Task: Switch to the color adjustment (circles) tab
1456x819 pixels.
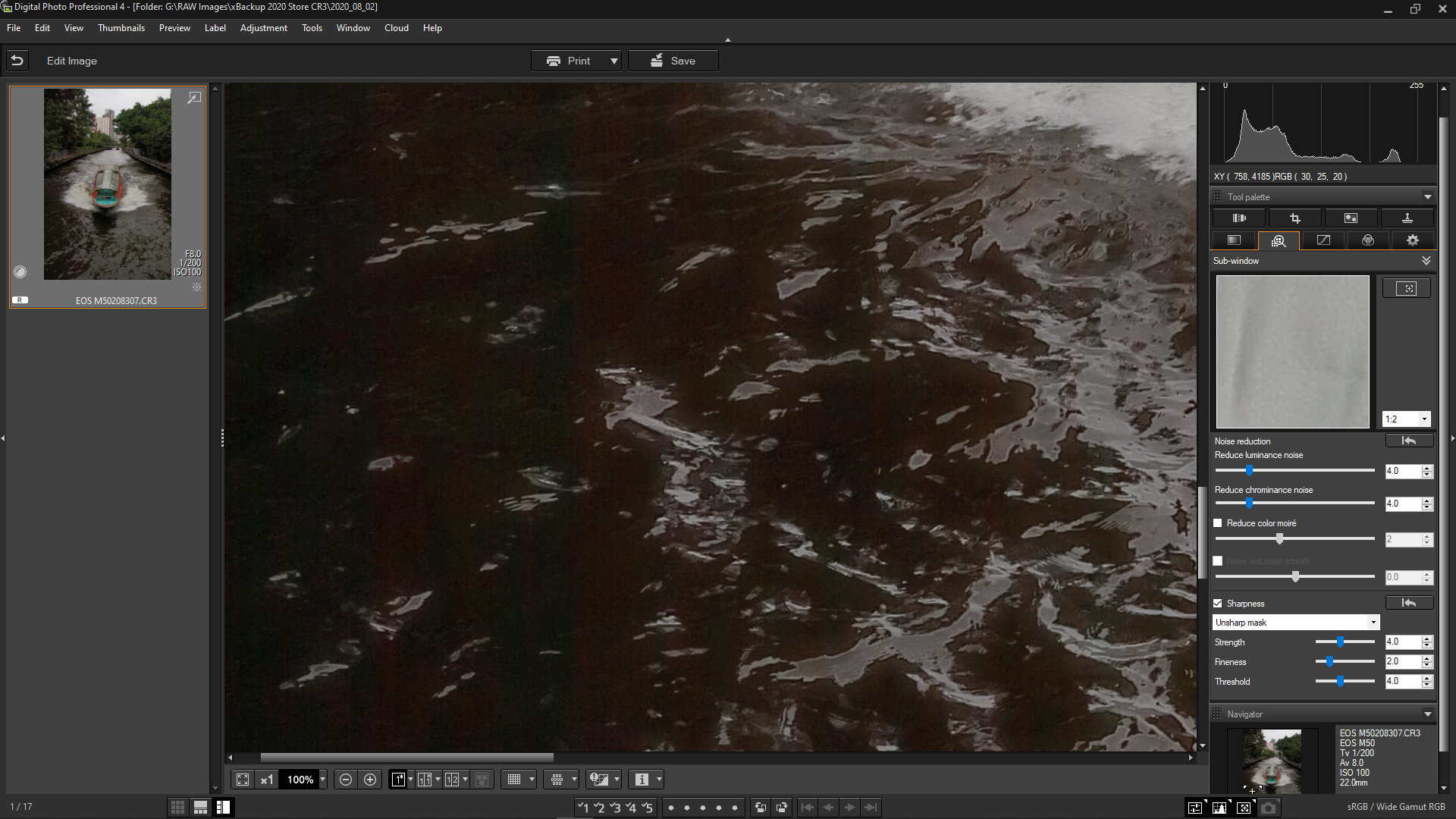Action: click(1368, 240)
